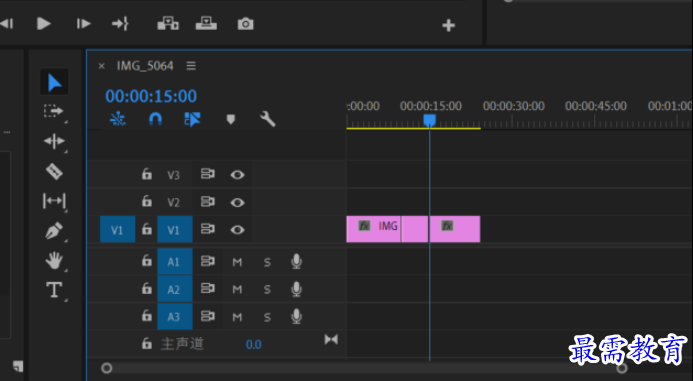Solo track A1
The width and height of the screenshot is (693, 381).
click(267, 262)
